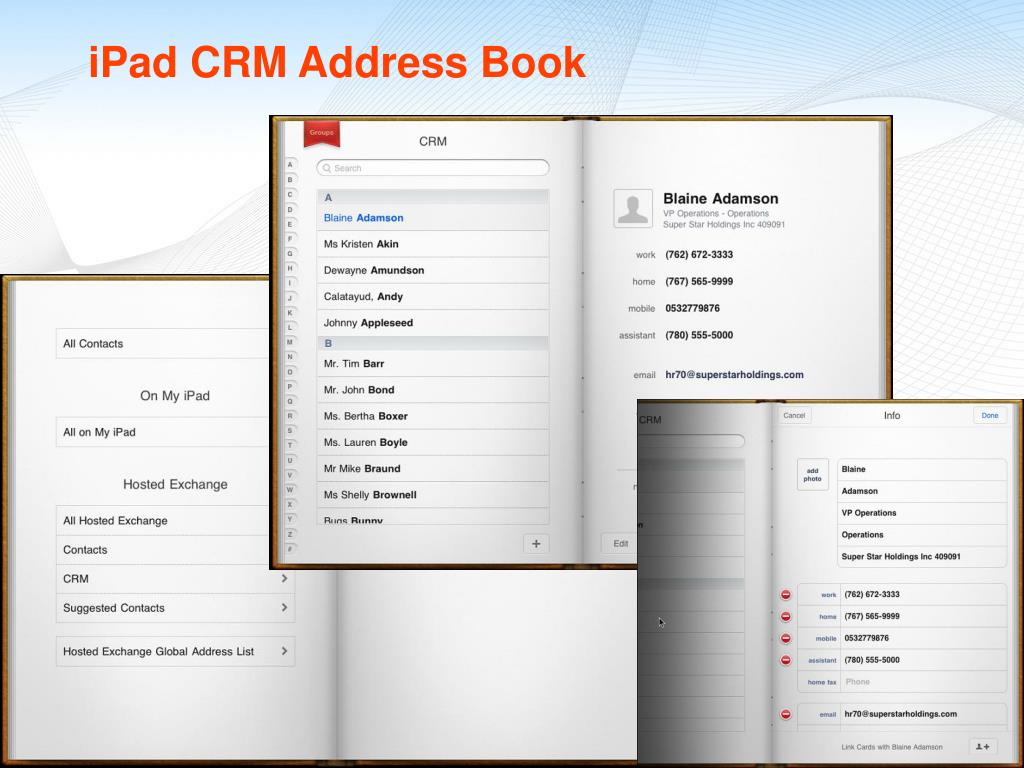This screenshot has width=1024, height=768.
Task: Jump to index letter M
Action: tap(291, 342)
